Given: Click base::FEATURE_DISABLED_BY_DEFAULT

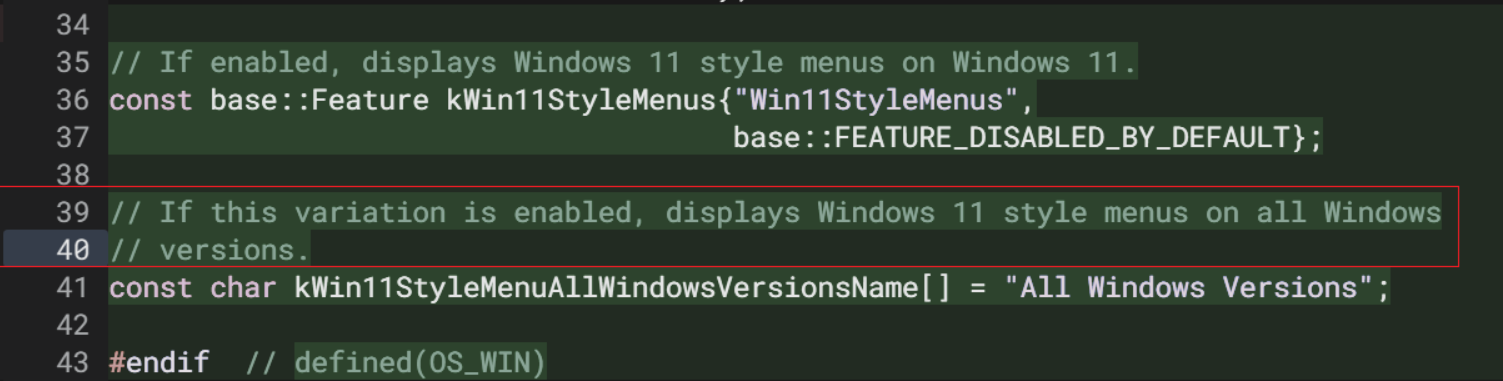Looking at the screenshot, I should coord(1011,137).
